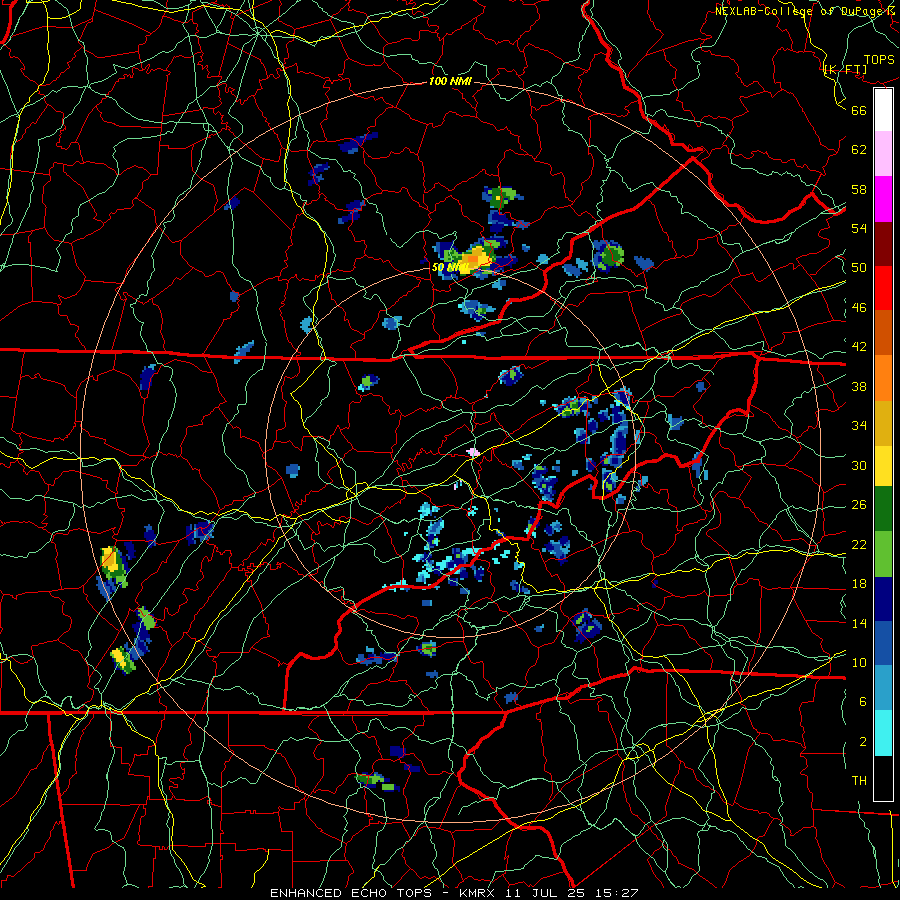Click the navy blue legend swatch
The width and height of the screenshot is (900, 900).
click(883, 599)
